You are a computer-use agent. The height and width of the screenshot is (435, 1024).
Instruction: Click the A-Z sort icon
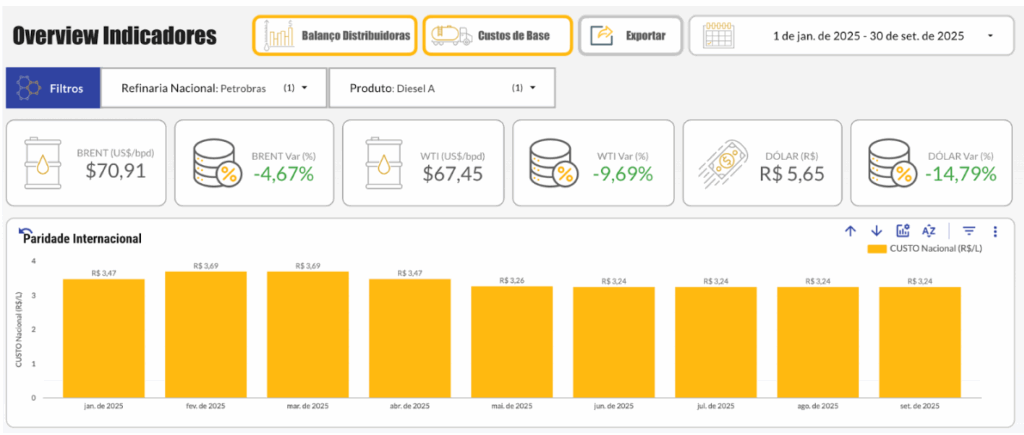(929, 231)
